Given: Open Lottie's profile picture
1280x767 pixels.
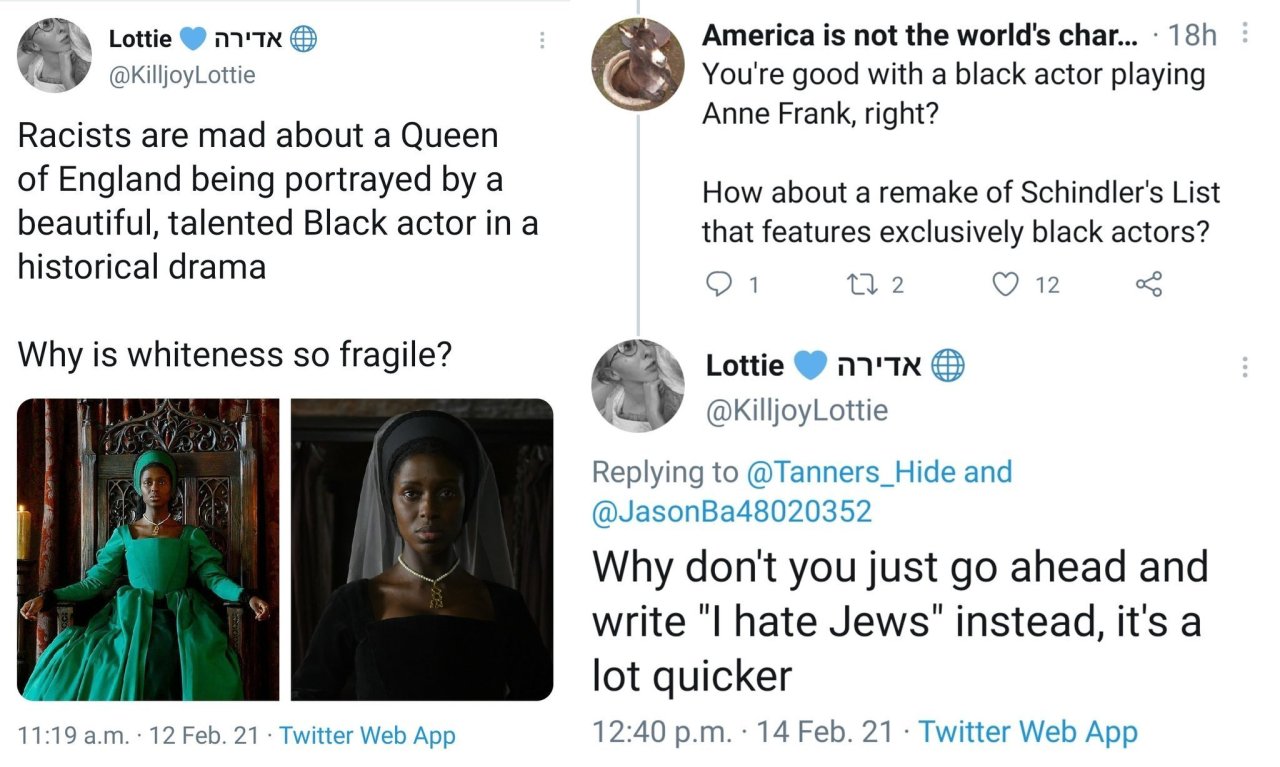Looking at the screenshot, I should 54,55.
